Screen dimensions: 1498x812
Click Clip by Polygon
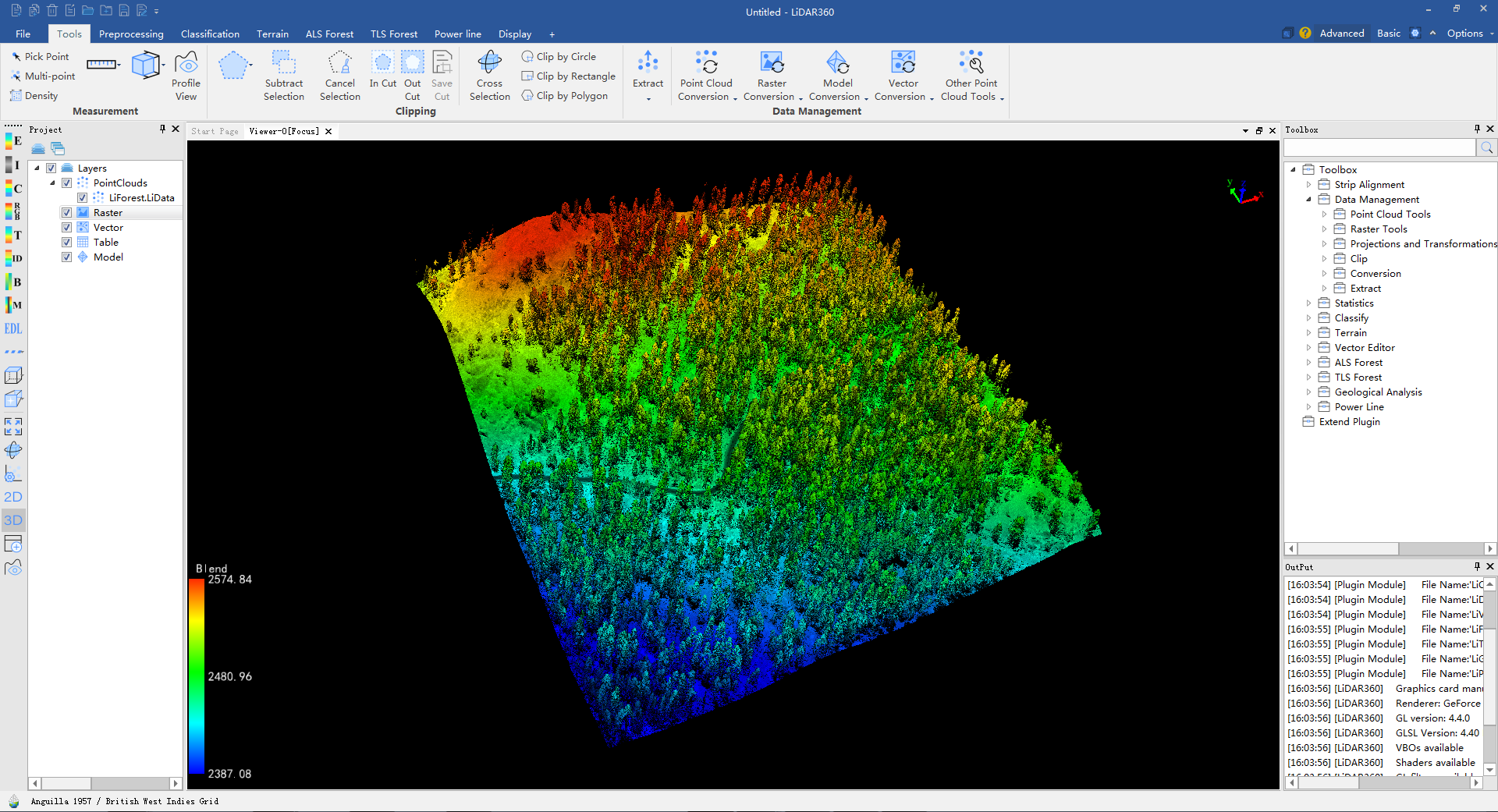coord(564,96)
